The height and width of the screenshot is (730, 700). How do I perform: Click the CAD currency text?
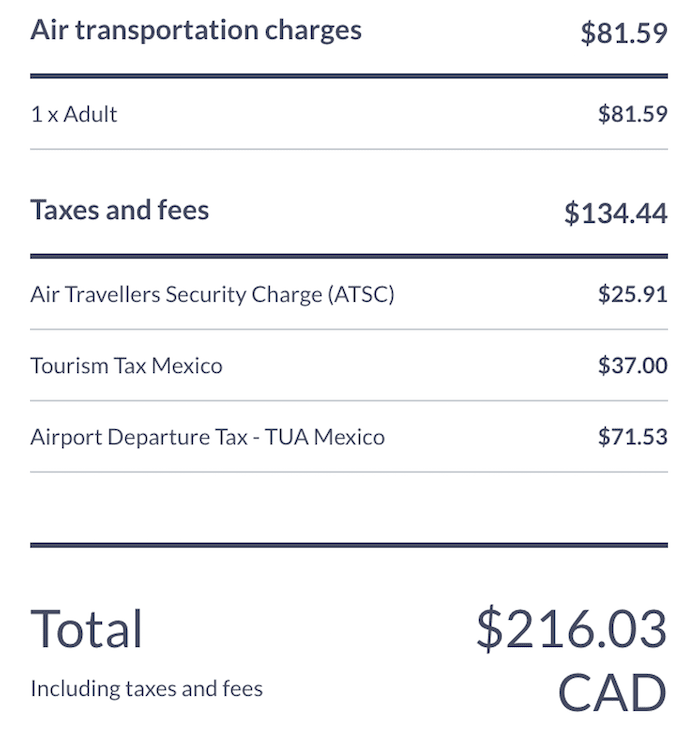click(612, 693)
